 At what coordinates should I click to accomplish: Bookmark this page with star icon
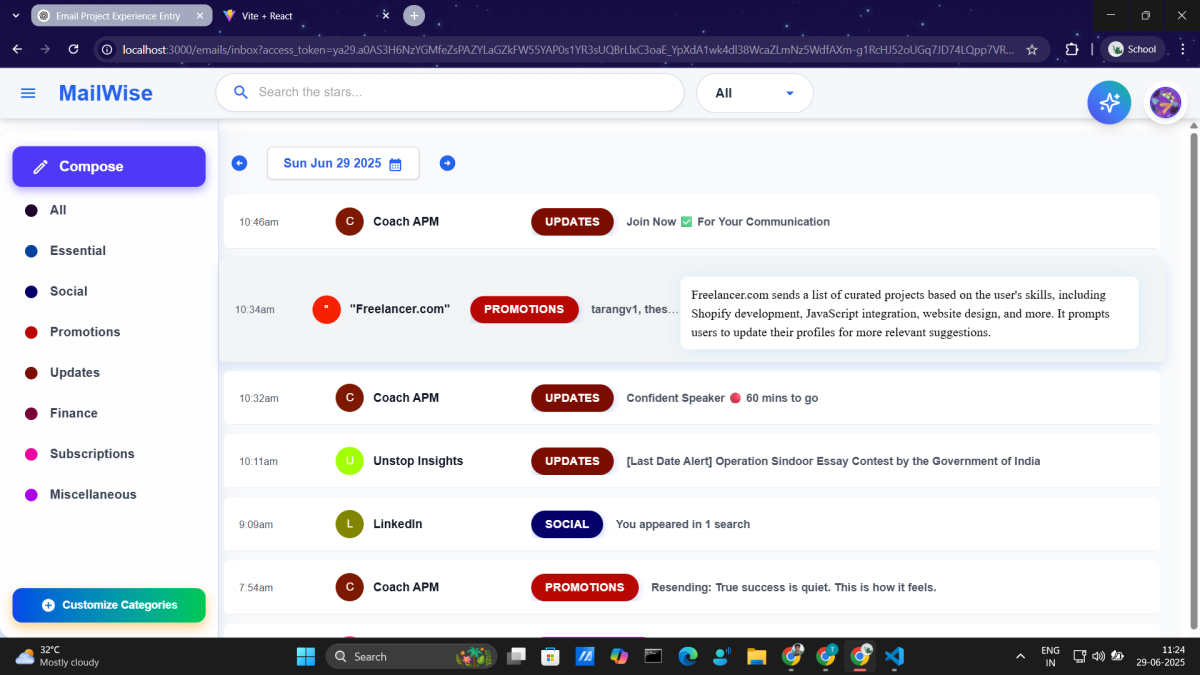(x=1032, y=49)
